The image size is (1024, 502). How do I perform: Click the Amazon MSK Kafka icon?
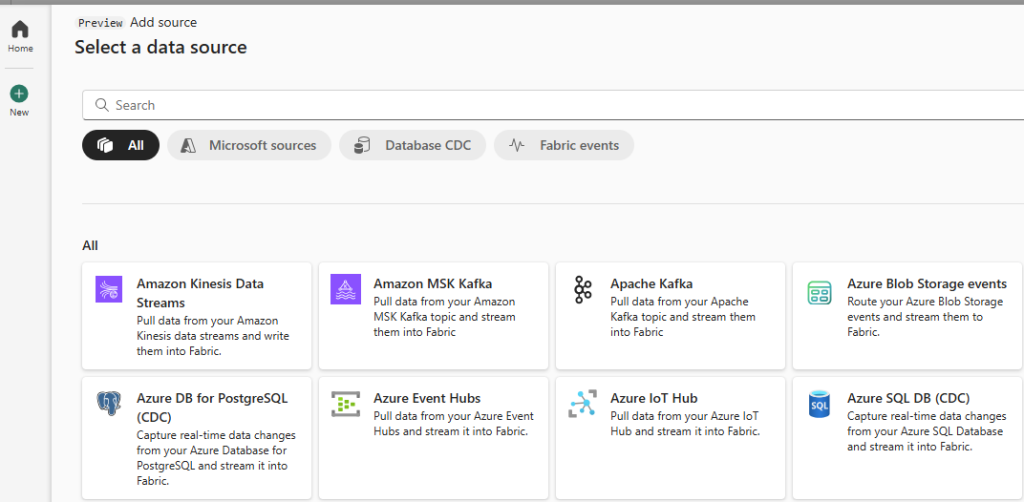[x=345, y=289]
